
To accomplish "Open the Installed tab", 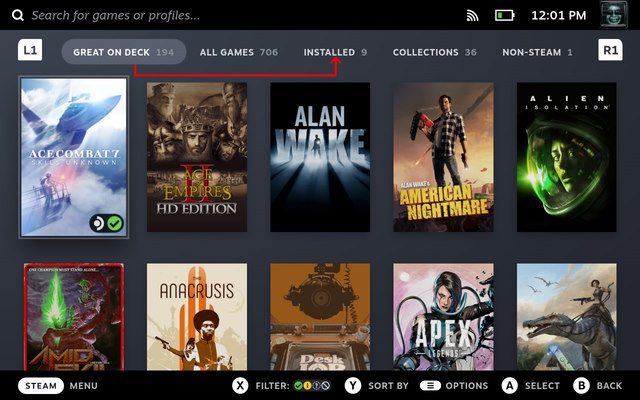I will click(x=335, y=52).
